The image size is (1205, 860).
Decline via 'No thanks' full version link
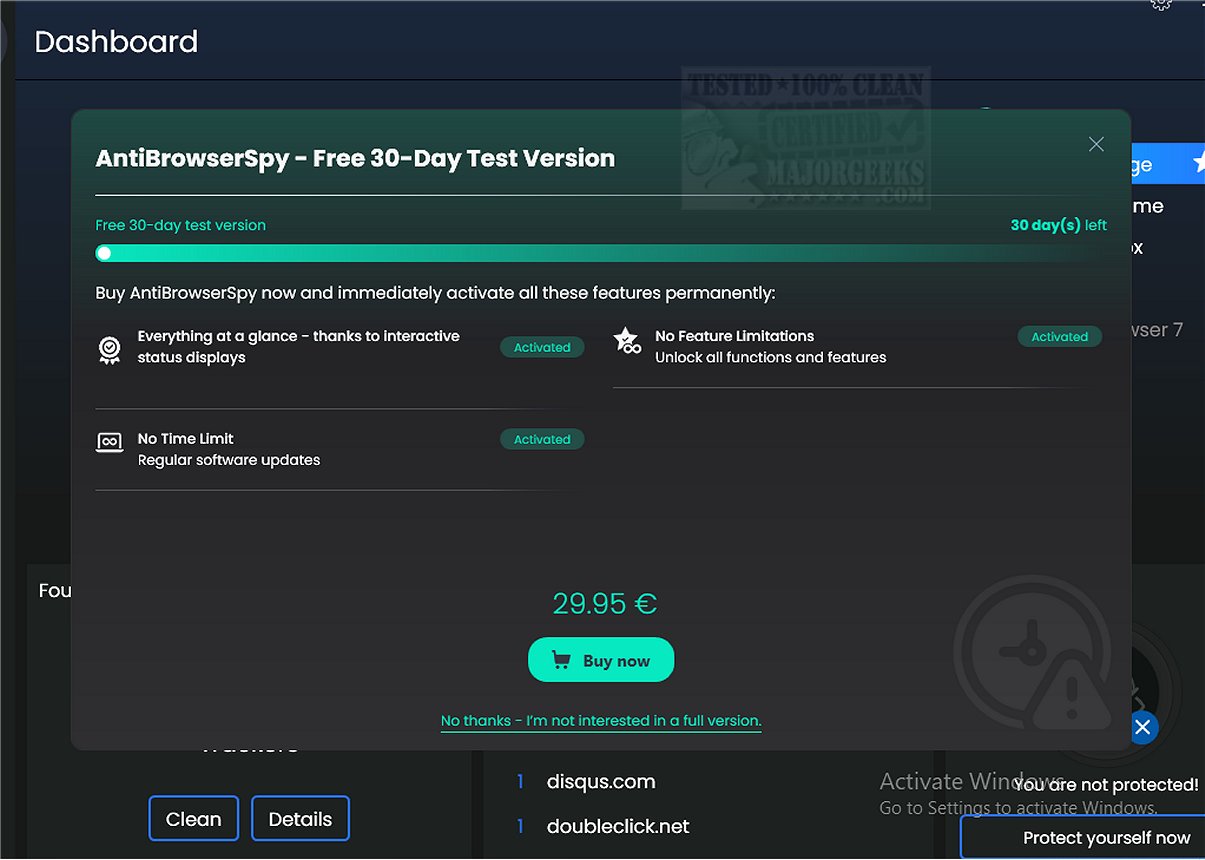tap(601, 720)
